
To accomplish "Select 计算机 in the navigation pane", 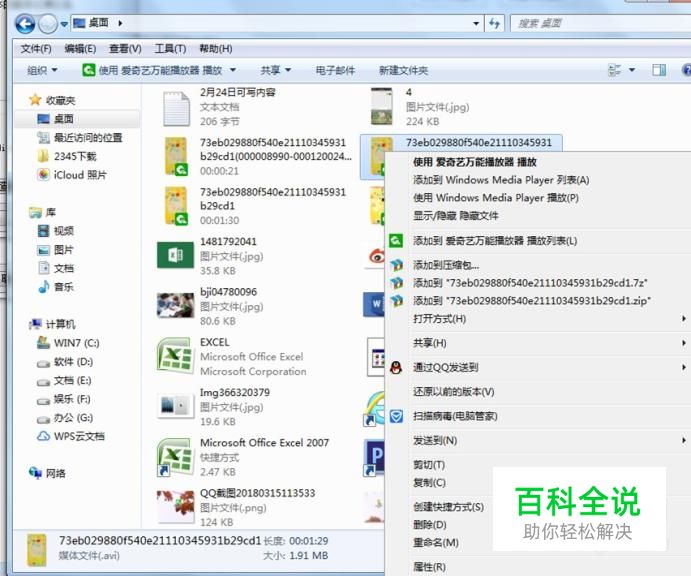I will pos(52,324).
